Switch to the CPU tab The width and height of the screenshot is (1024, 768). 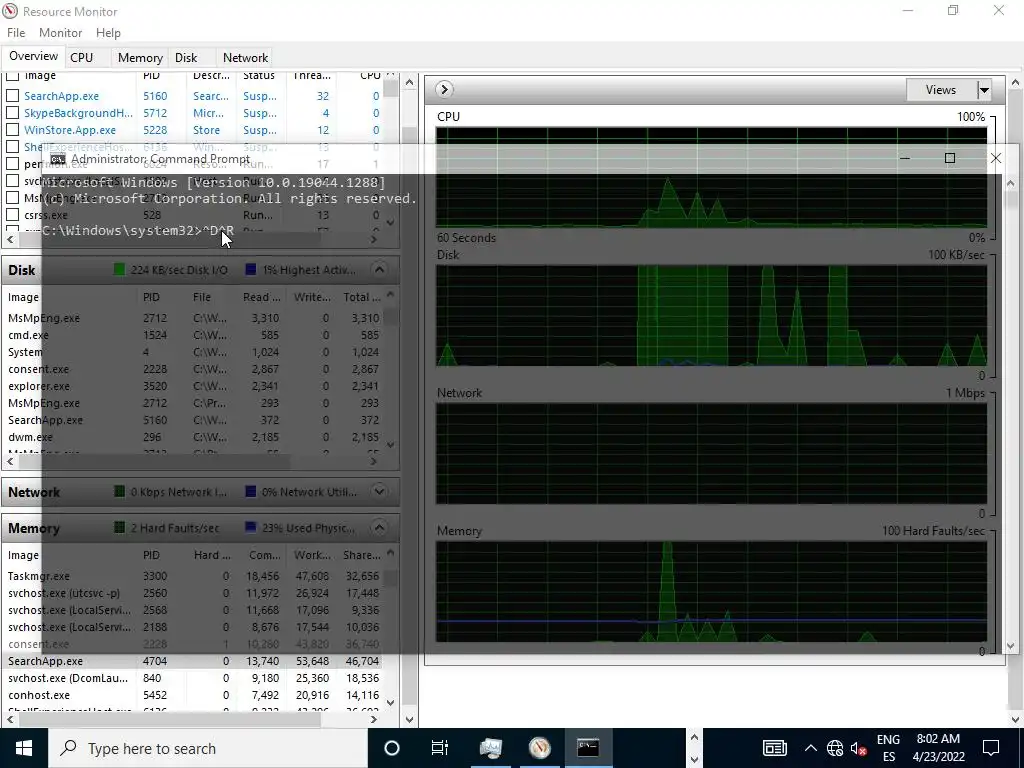coord(82,57)
